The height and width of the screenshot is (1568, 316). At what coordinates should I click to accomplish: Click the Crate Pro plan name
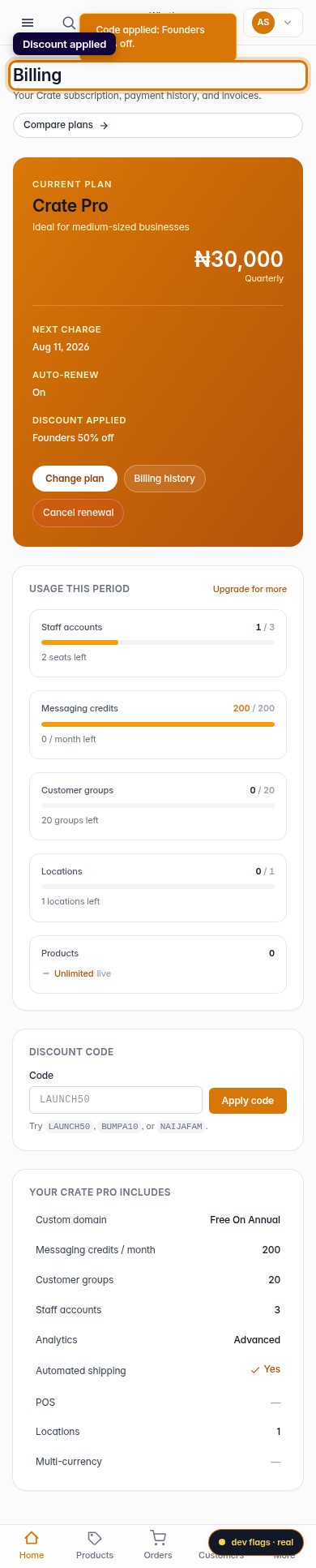[x=70, y=206]
